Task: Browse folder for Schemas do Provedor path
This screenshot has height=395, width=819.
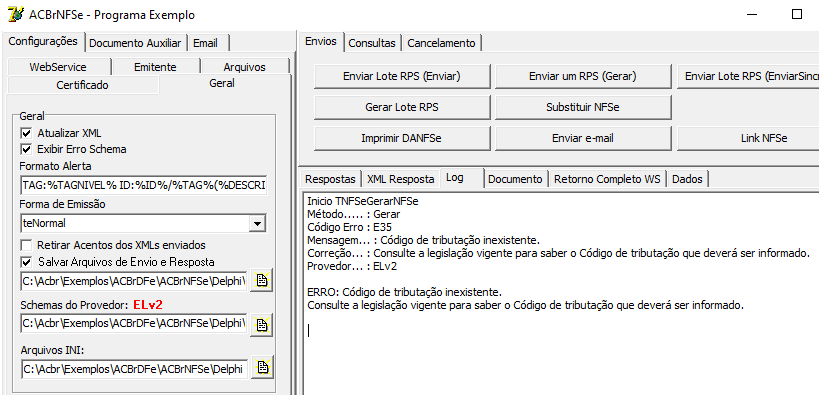Action: (262, 324)
